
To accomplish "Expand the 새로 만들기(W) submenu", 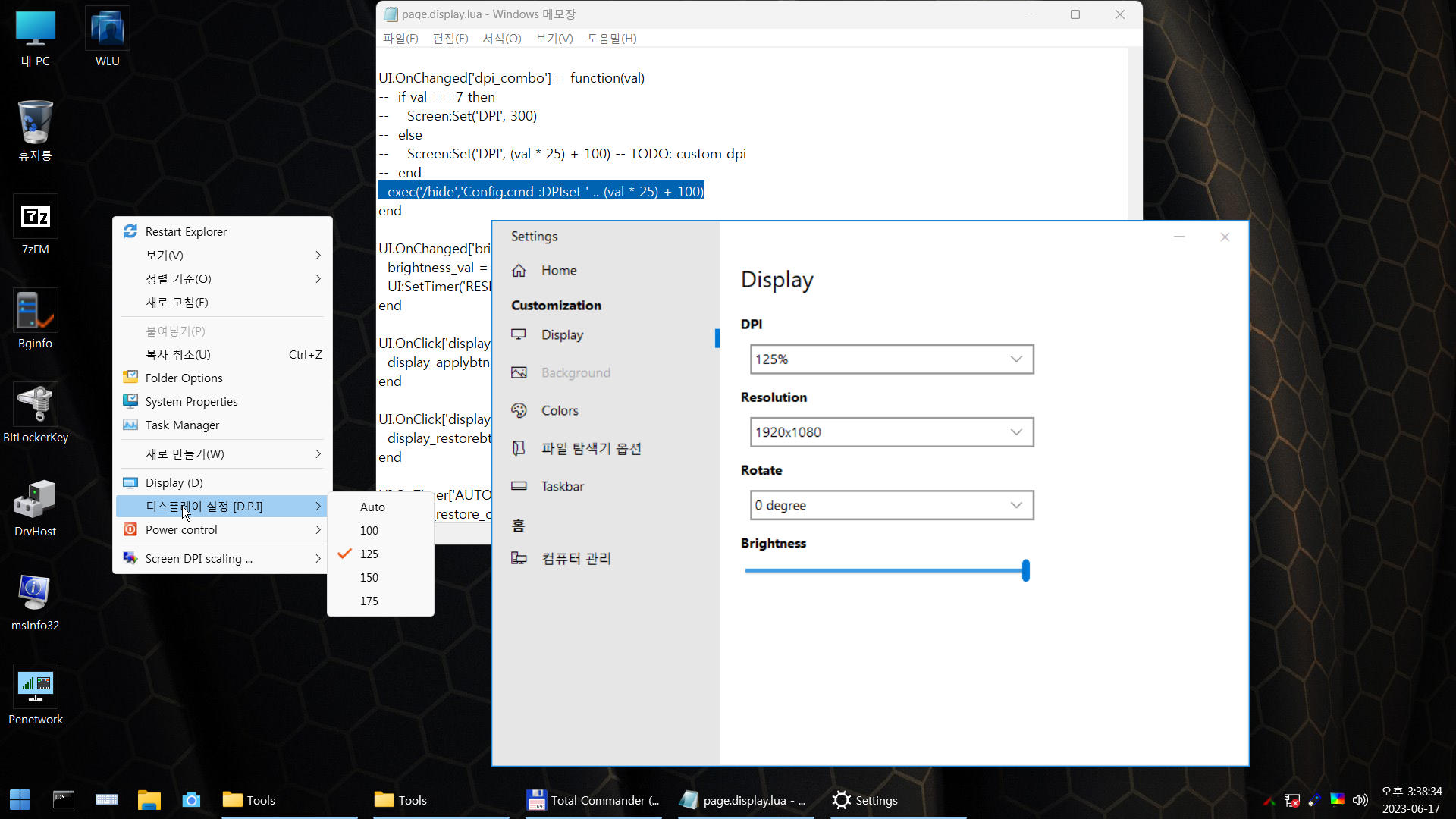I will click(222, 453).
